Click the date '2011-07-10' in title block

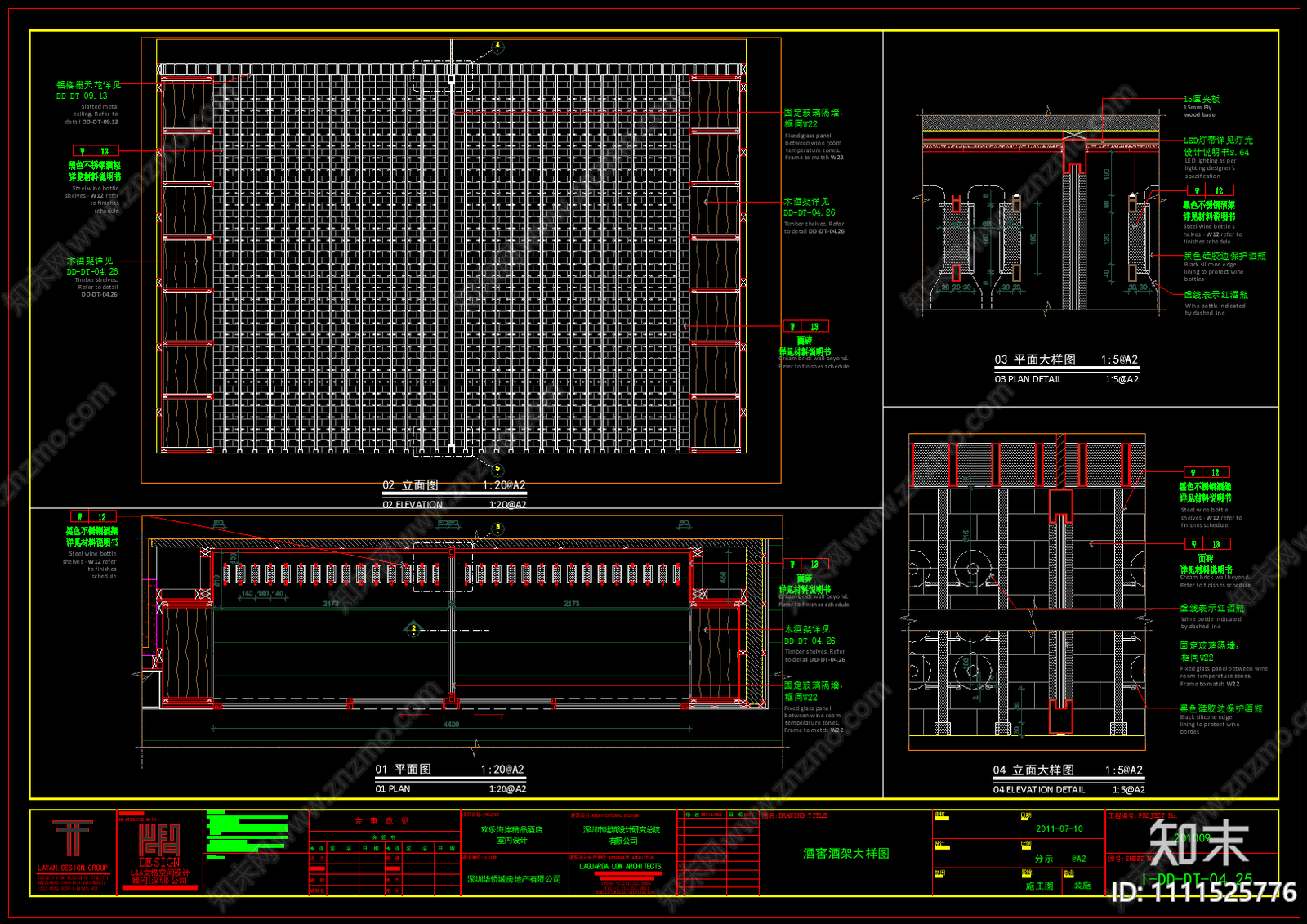click(1059, 828)
